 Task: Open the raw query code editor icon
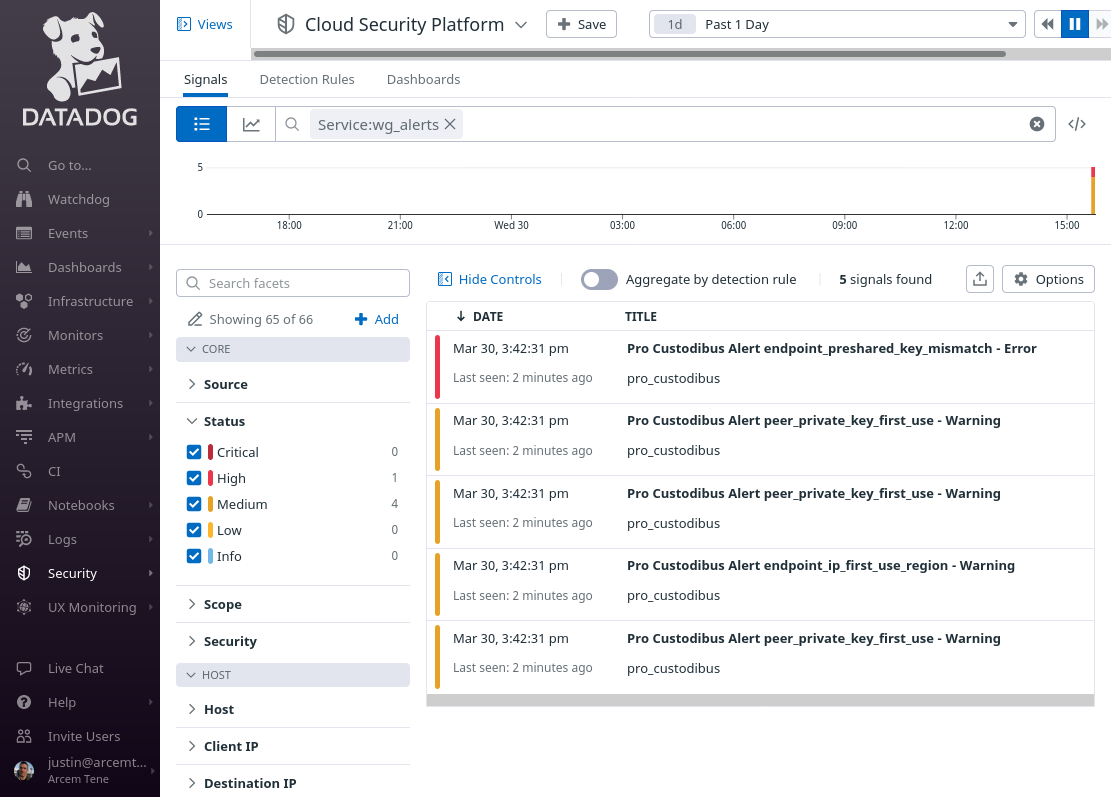(x=1077, y=124)
